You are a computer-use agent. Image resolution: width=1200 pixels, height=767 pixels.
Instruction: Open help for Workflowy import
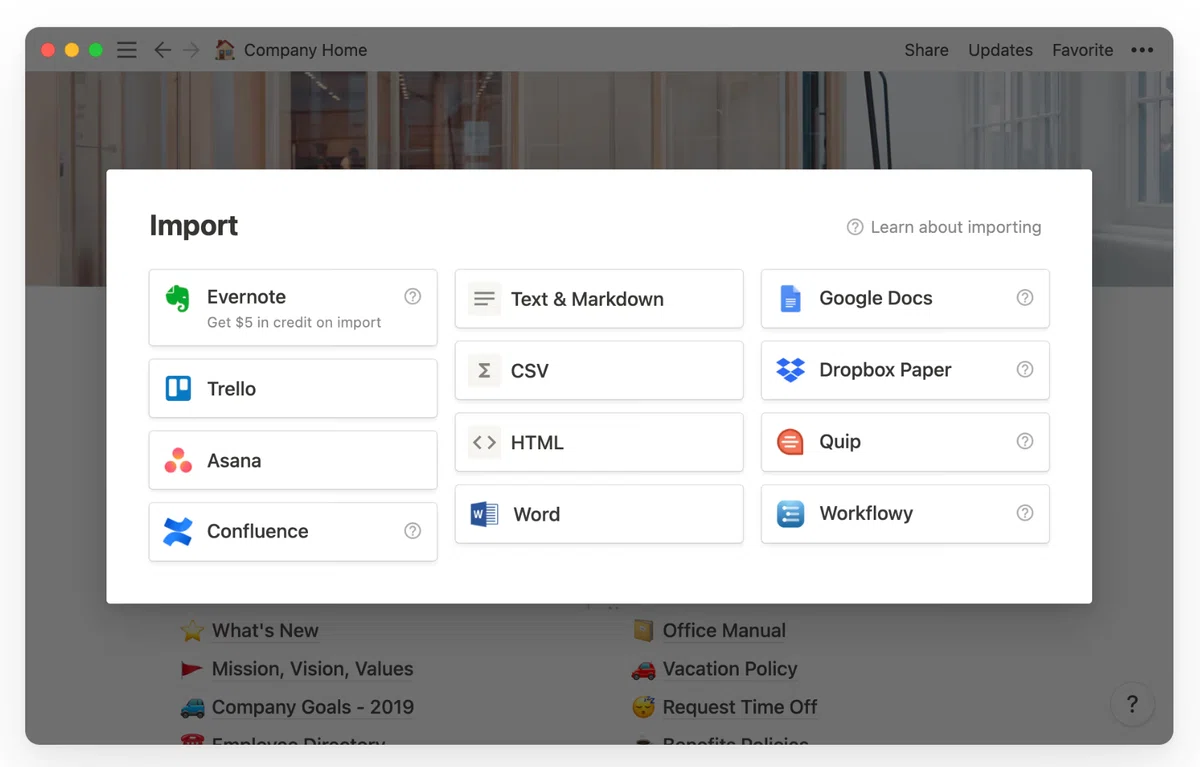(1024, 513)
